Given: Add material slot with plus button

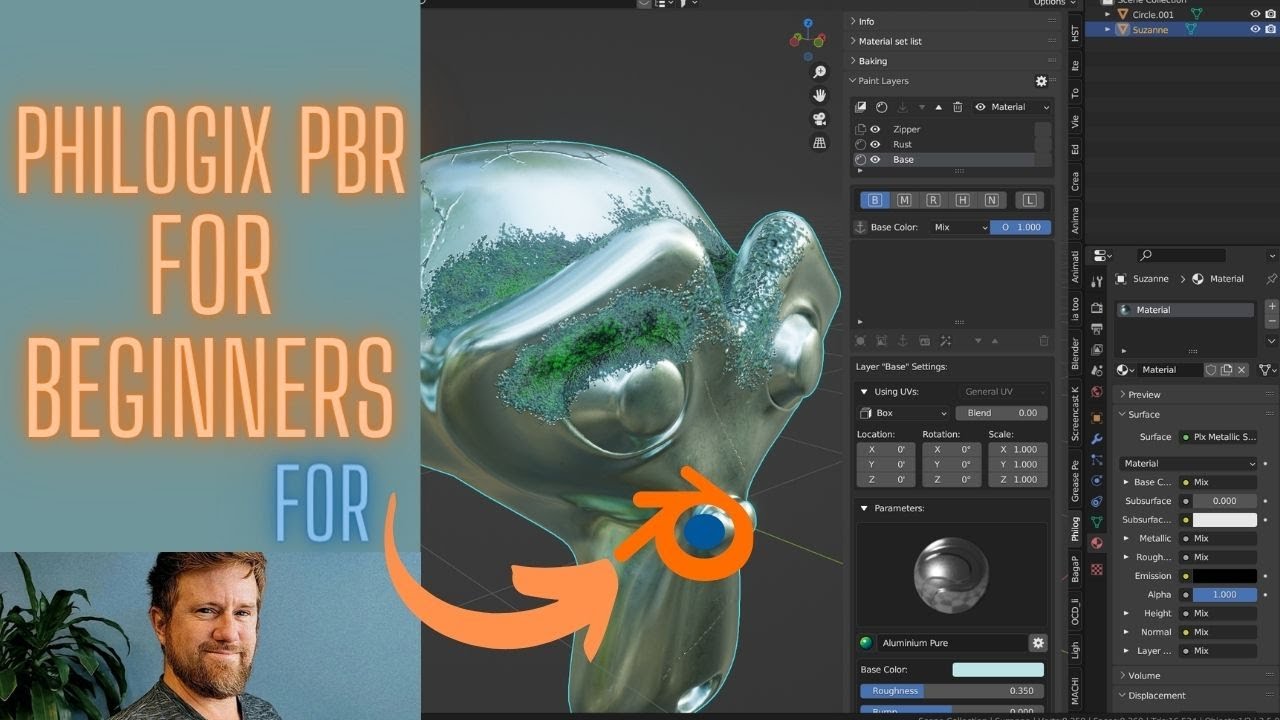Looking at the screenshot, I should (1271, 306).
